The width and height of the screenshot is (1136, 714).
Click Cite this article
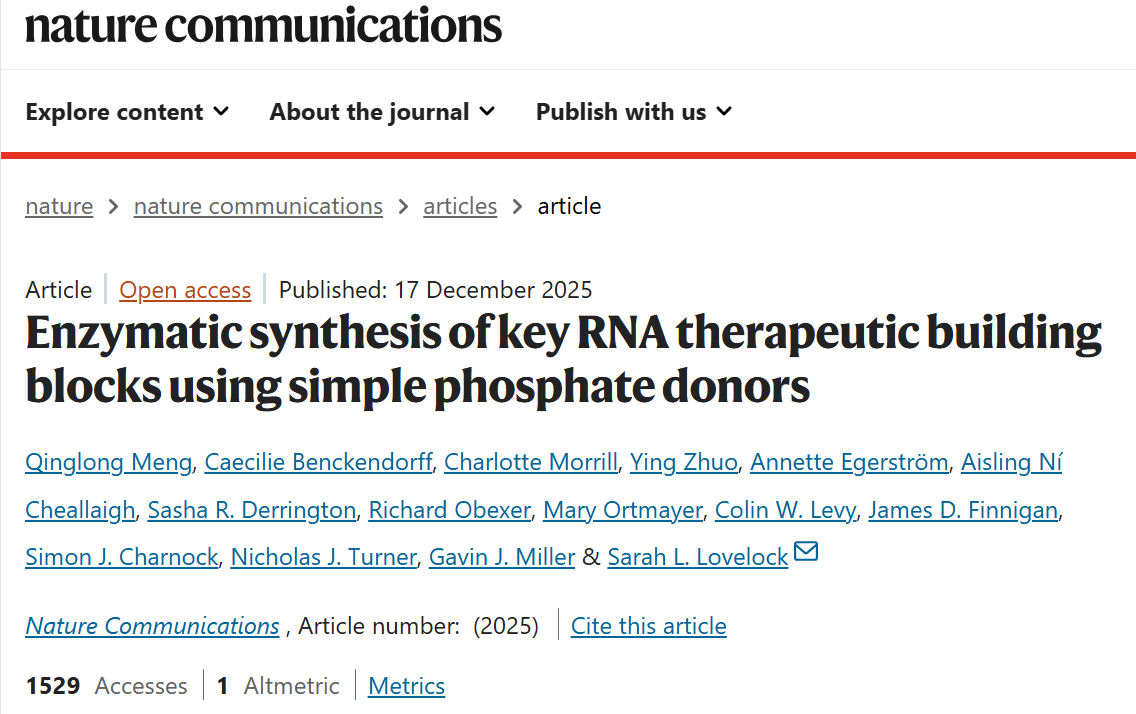coord(648,626)
